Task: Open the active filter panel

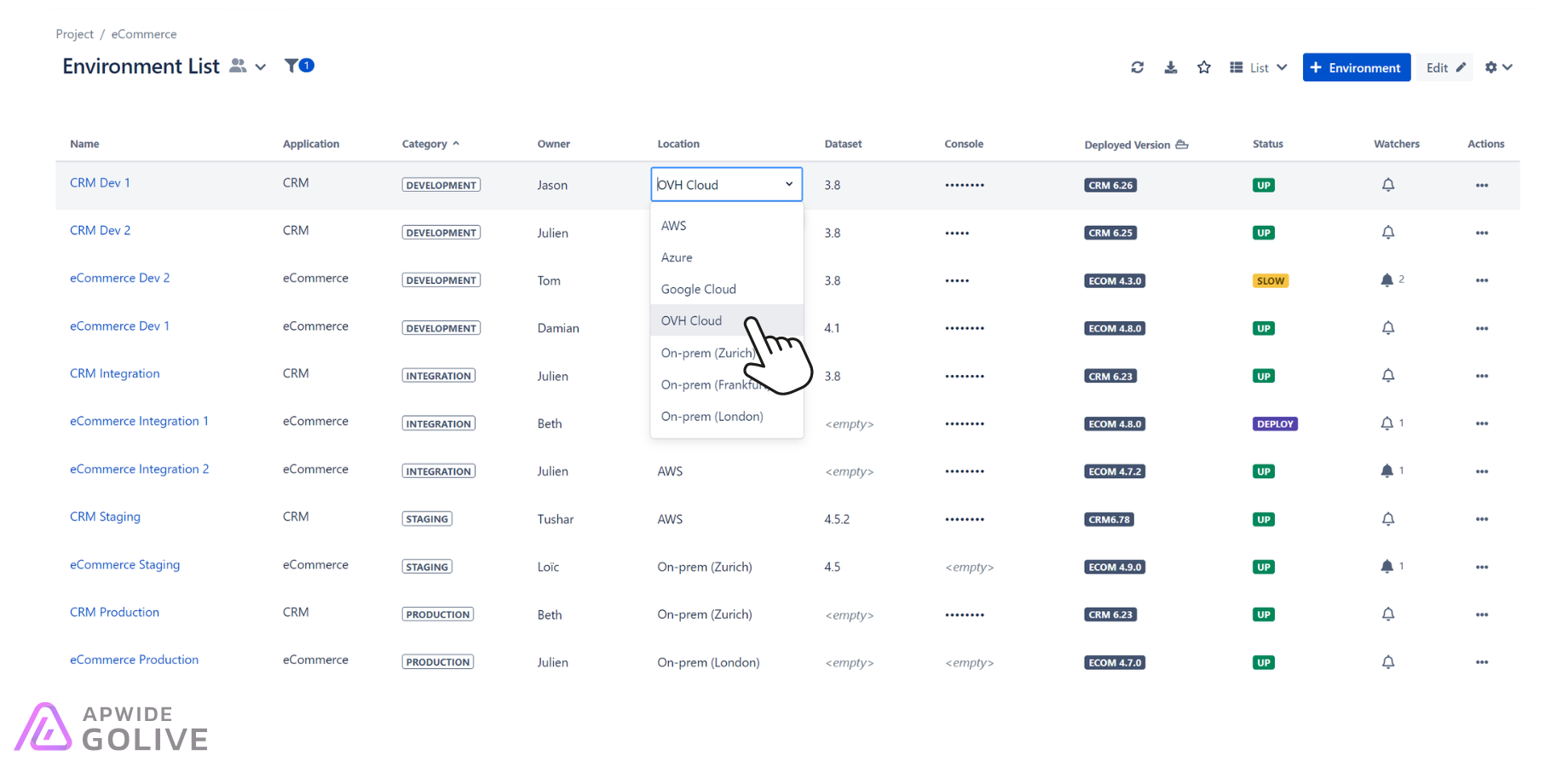Action: click(293, 65)
